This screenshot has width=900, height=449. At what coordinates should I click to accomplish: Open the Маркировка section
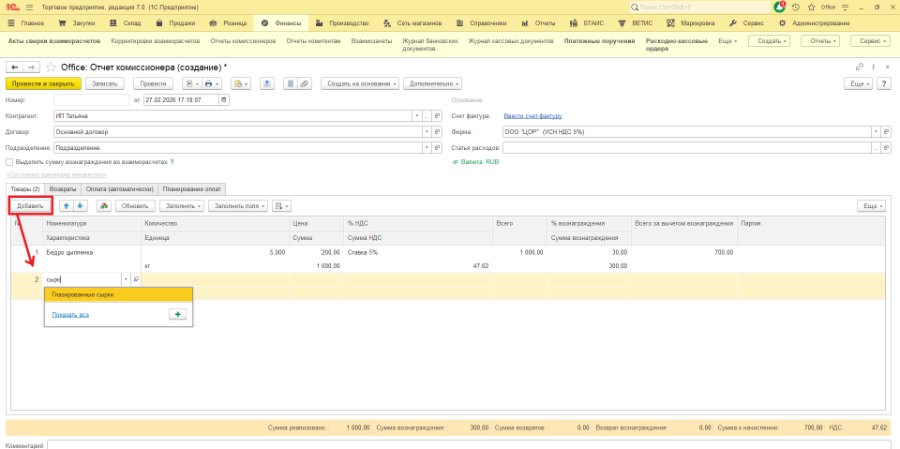click(690, 24)
